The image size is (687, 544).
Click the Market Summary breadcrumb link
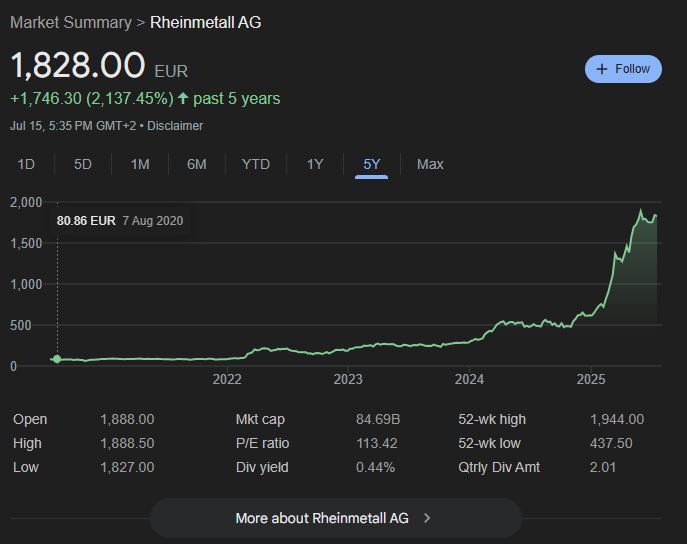pyautogui.click(x=71, y=22)
